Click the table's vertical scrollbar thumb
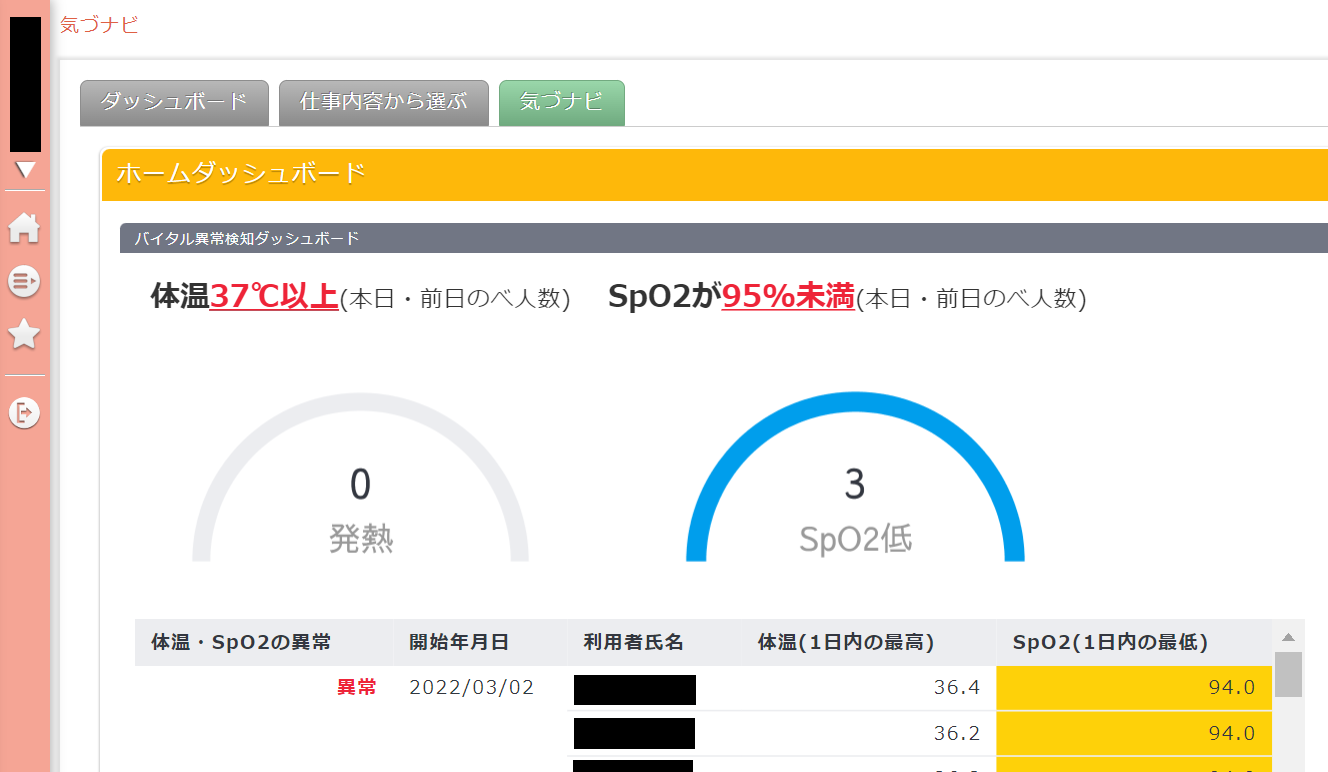 pos(1288,674)
